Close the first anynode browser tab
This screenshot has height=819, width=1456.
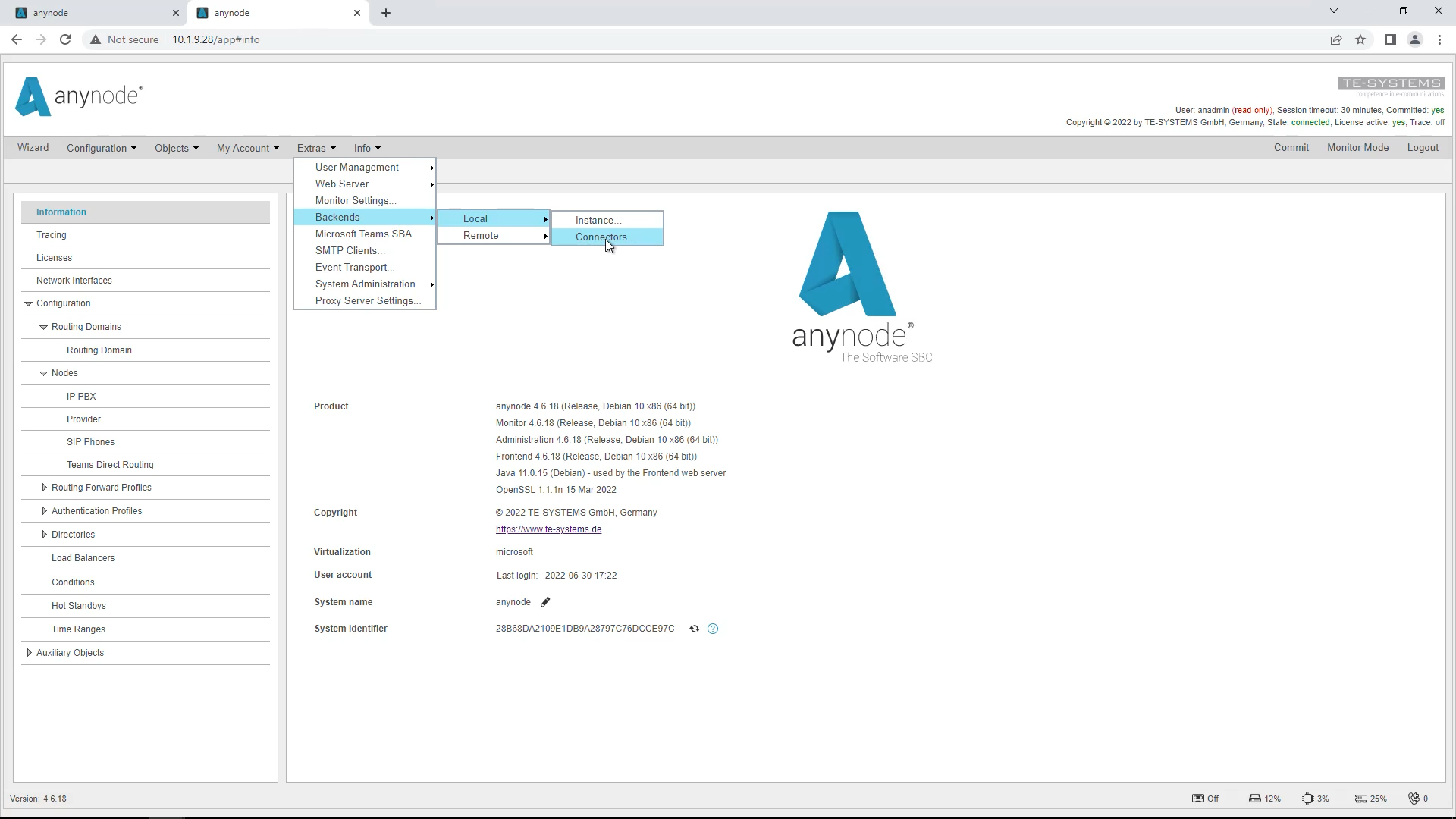pyautogui.click(x=175, y=13)
